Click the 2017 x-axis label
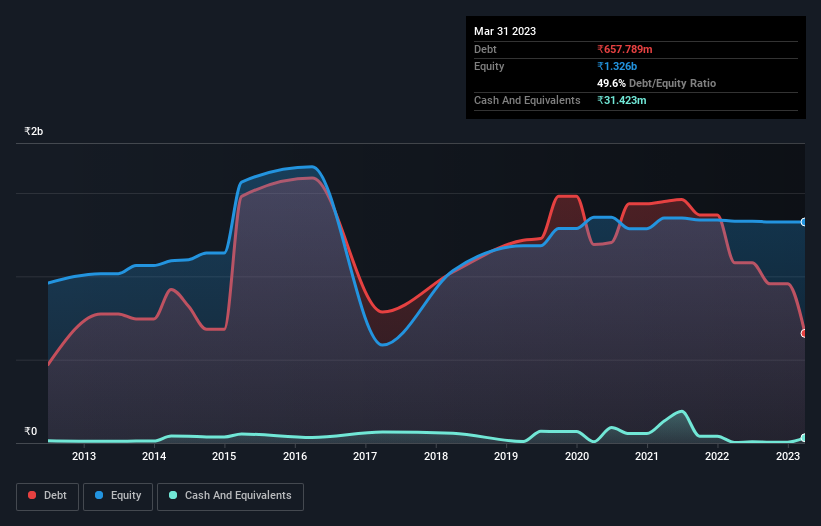The height and width of the screenshot is (526, 821). point(365,456)
